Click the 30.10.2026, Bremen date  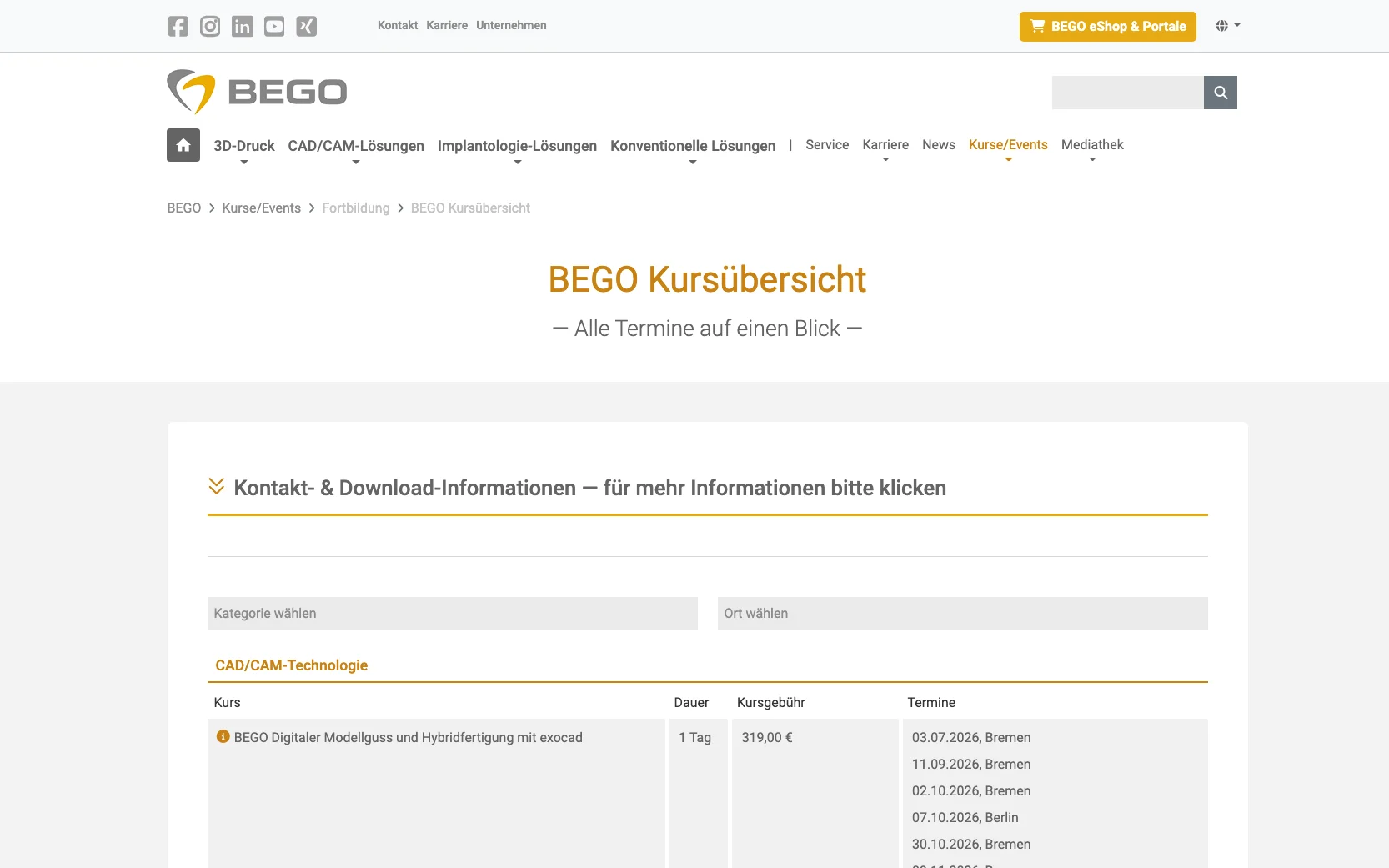(x=971, y=844)
